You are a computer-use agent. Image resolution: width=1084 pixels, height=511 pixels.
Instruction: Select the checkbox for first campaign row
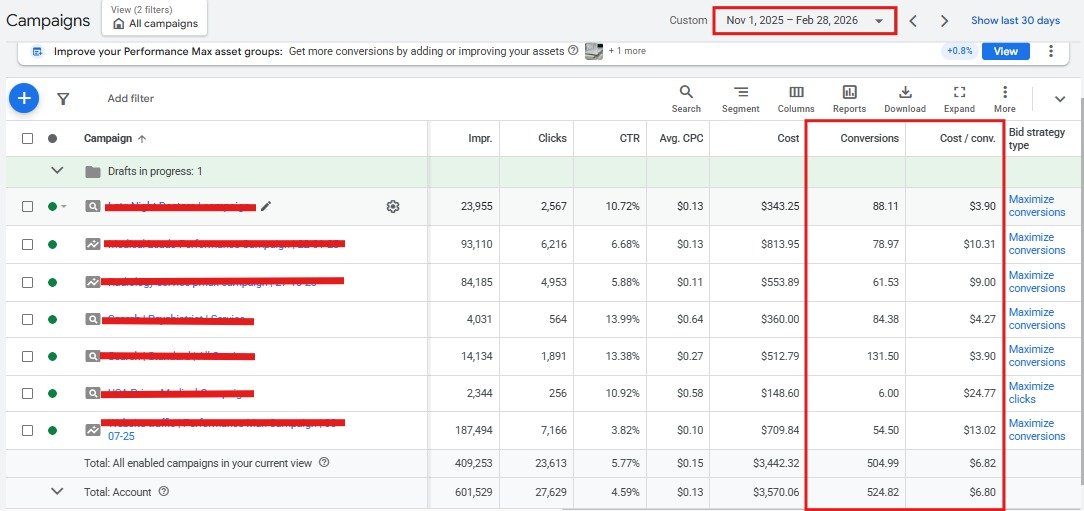point(28,207)
